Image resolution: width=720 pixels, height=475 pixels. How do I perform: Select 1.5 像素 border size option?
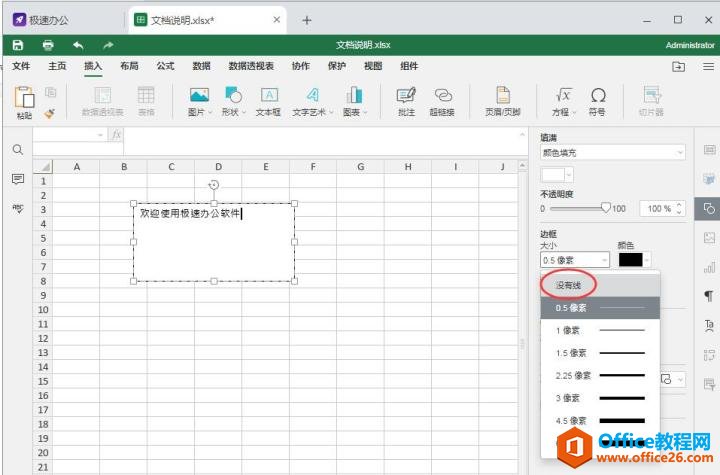click(600, 353)
